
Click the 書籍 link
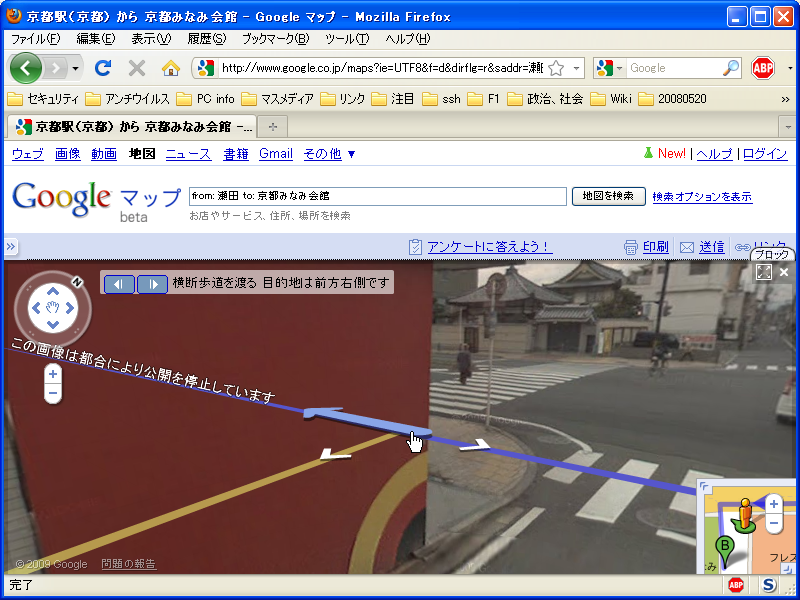click(x=236, y=154)
